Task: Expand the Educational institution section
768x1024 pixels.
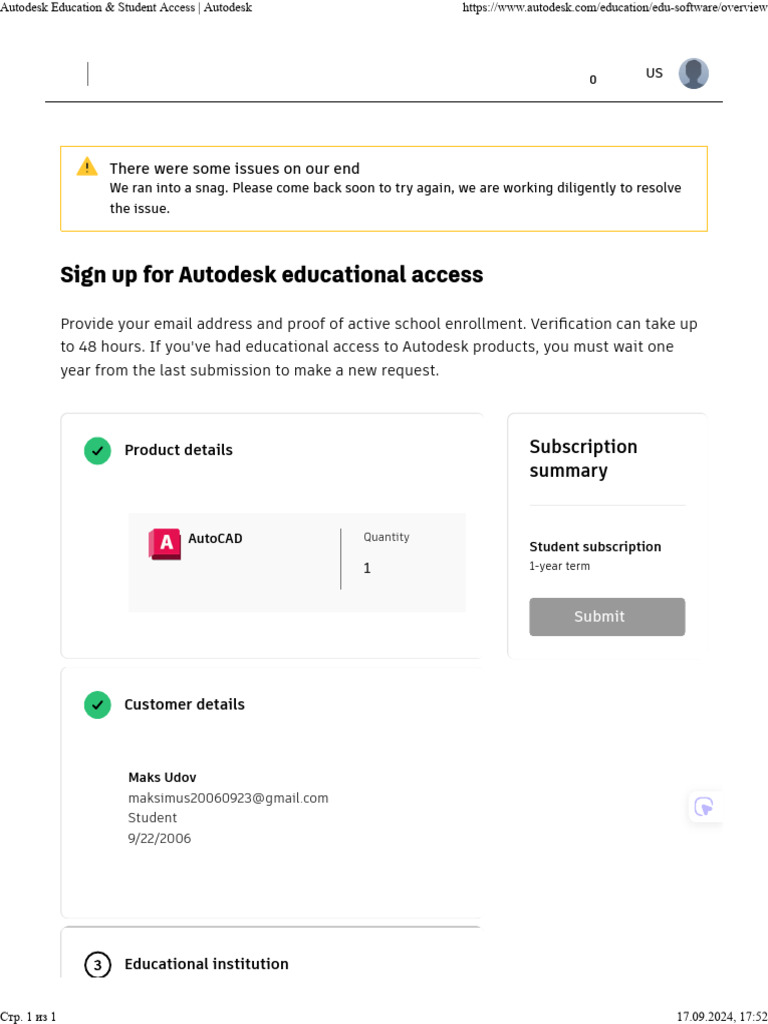Action: (x=206, y=964)
